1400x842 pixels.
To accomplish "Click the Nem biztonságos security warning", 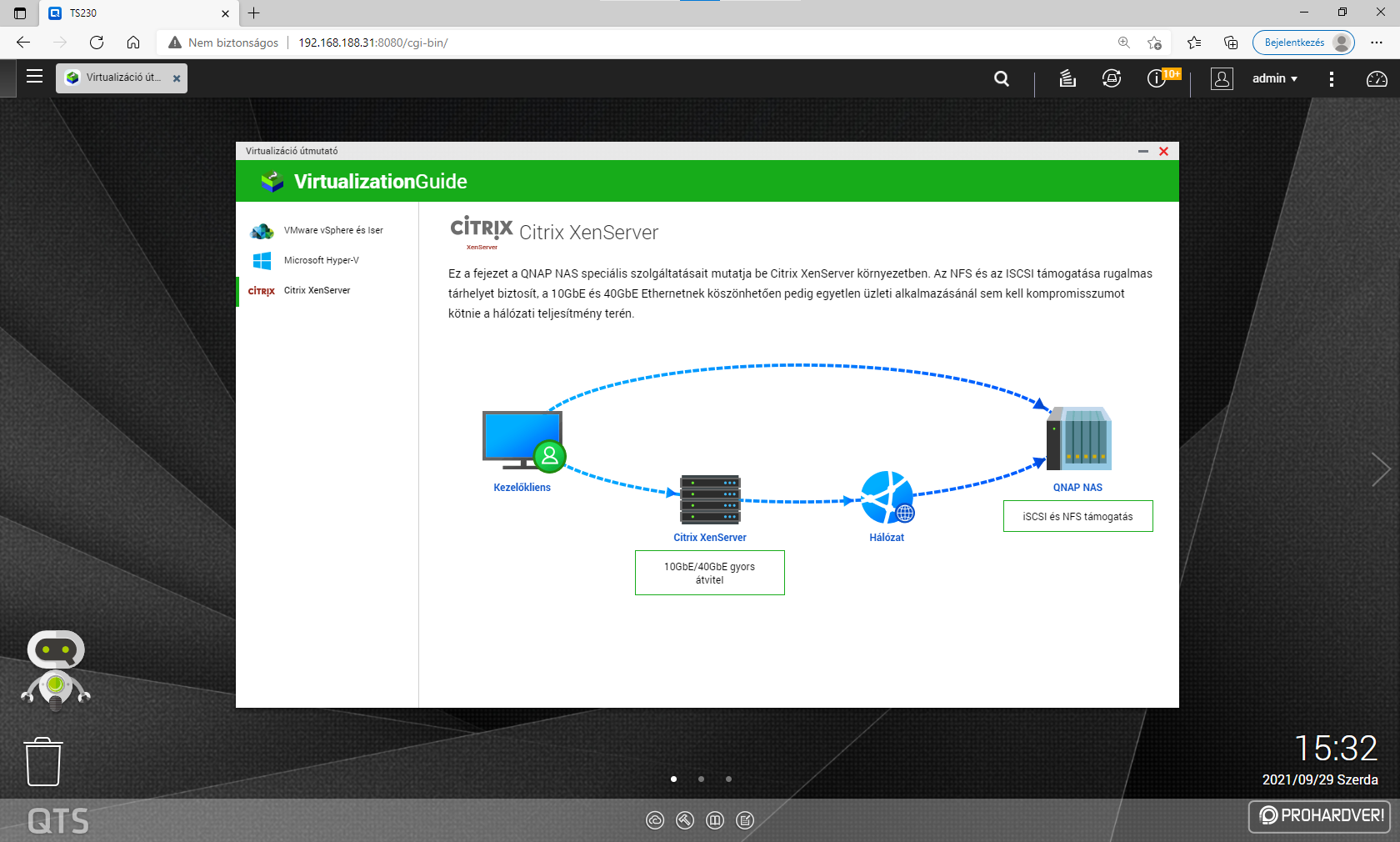I will pyautogui.click(x=223, y=43).
